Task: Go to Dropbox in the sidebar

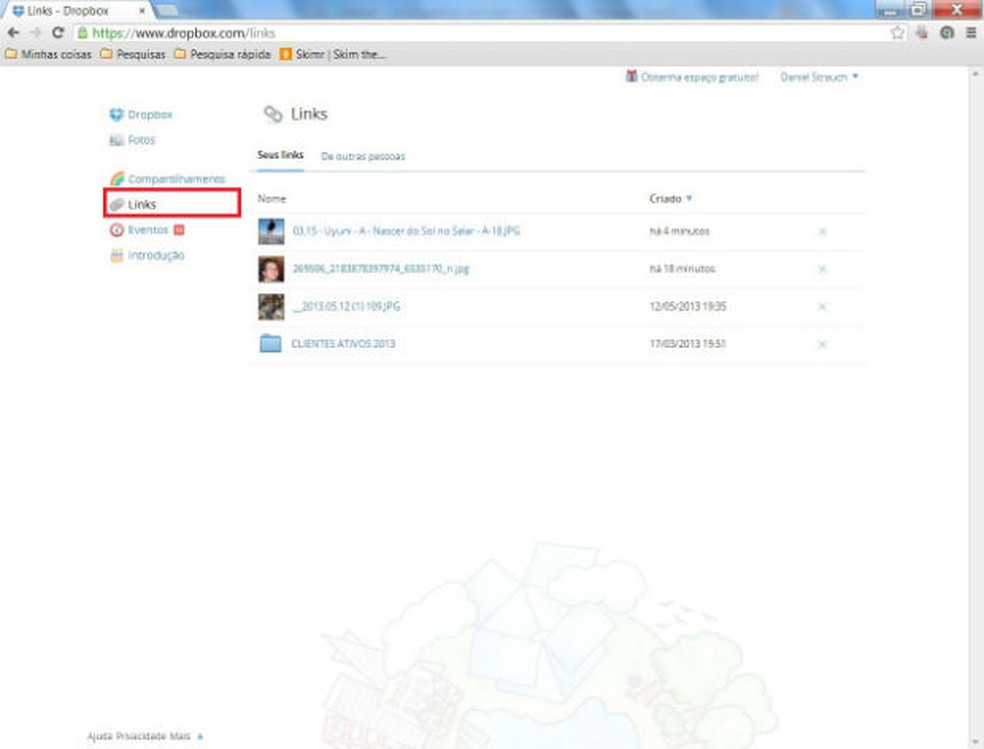Action: tap(149, 114)
